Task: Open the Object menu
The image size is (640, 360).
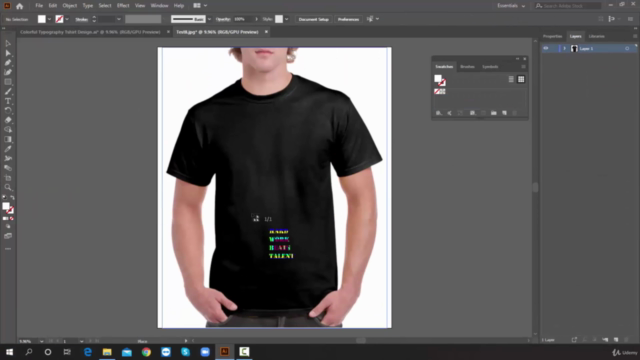Action: 69,6
